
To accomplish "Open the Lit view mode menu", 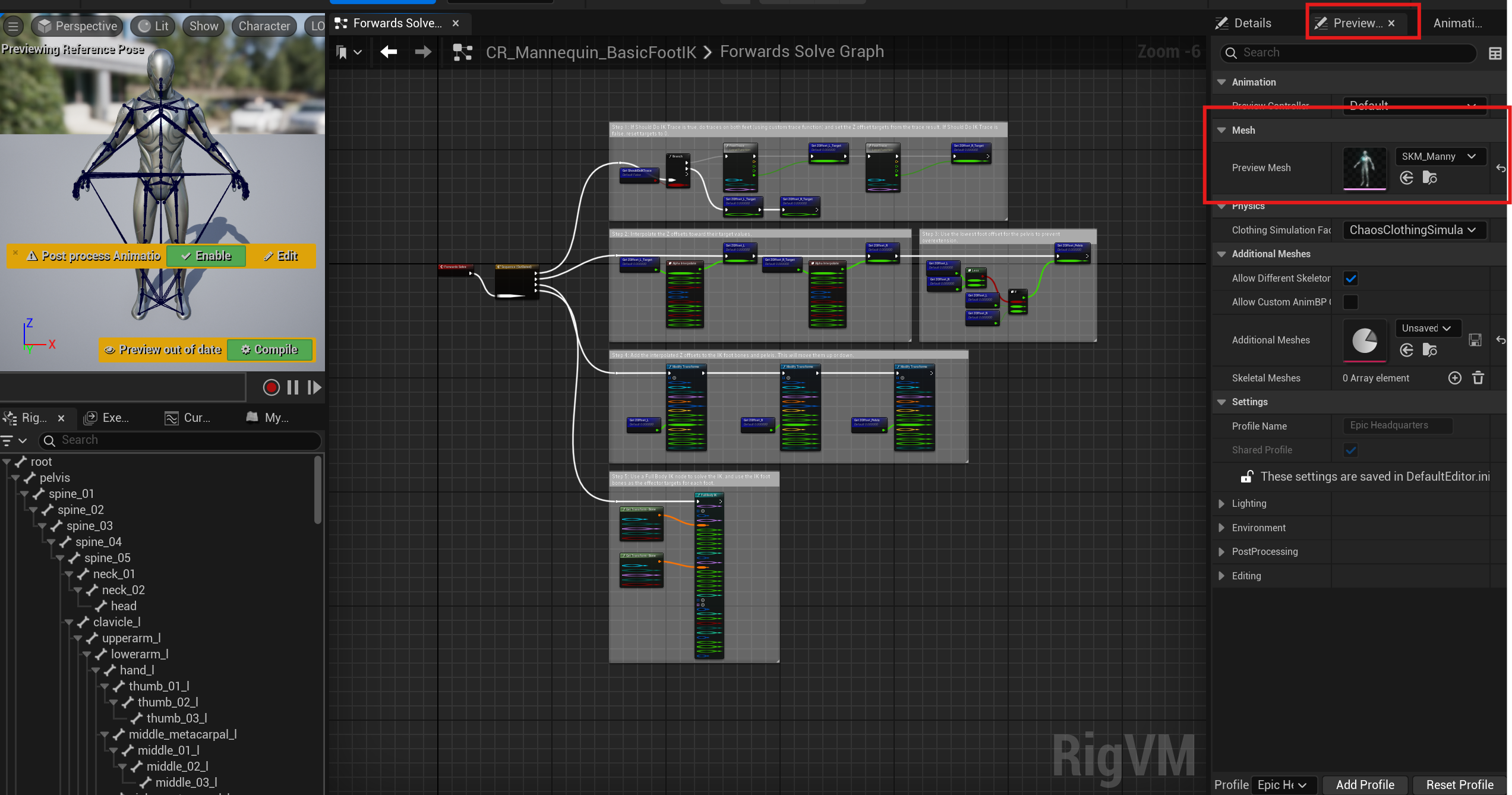I will (x=153, y=26).
